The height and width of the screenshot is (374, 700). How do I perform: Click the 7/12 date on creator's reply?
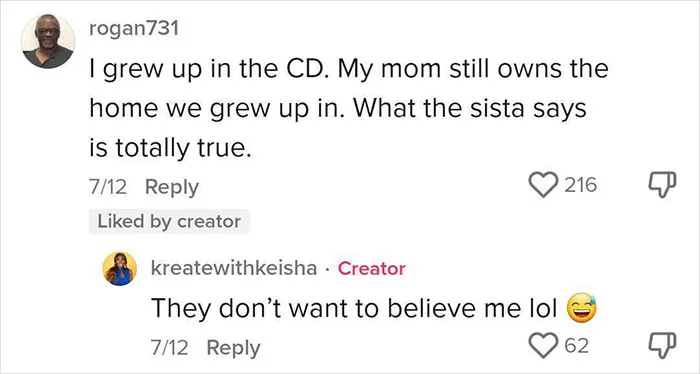169,348
